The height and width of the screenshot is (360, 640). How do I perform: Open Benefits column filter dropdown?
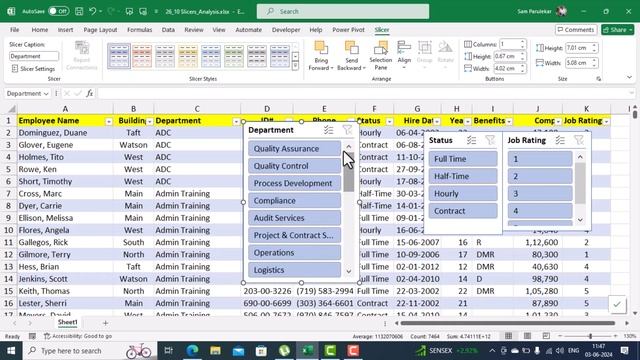[x=509, y=122]
